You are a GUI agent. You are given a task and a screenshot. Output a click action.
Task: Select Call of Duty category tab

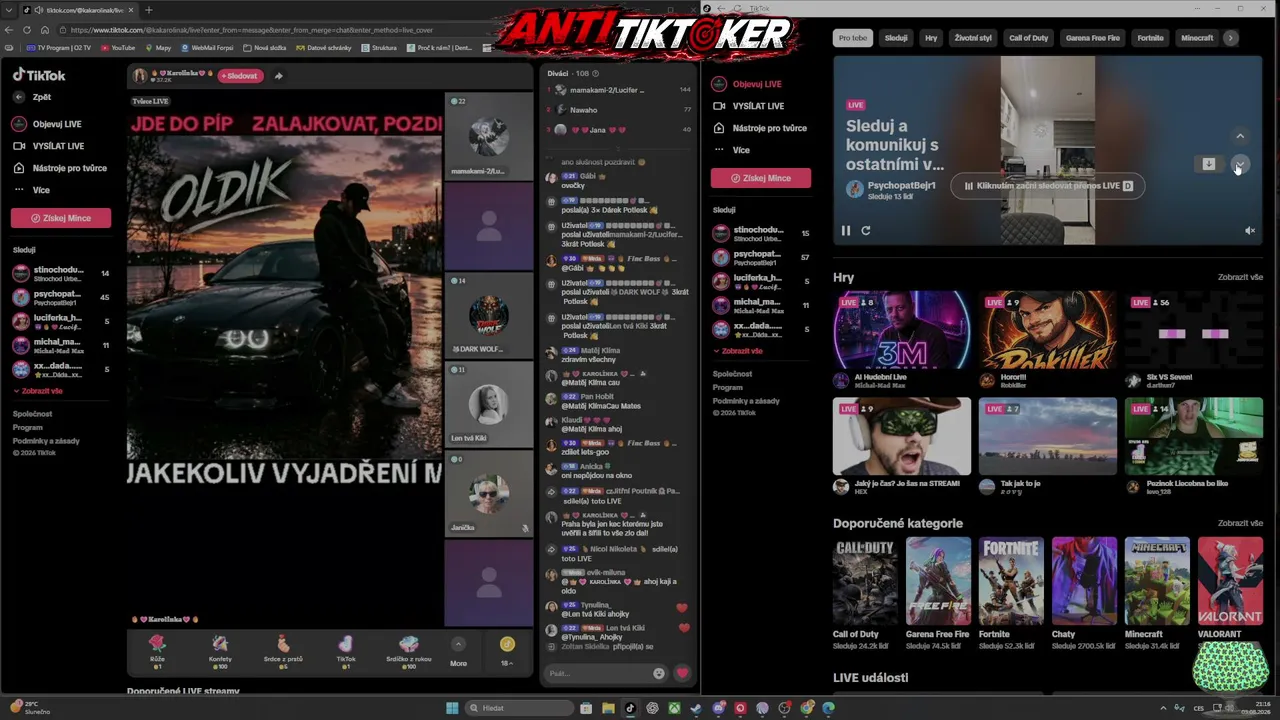pos(1029,38)
